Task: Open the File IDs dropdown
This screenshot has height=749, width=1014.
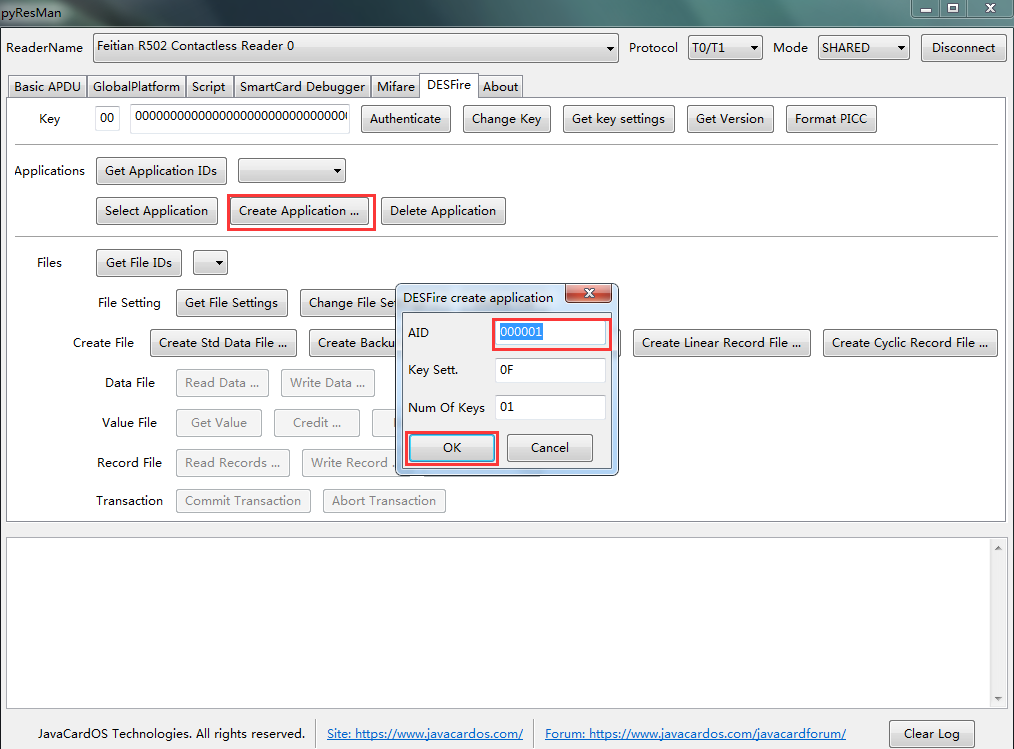Action: pyautogui.click(x=211, y=263)
